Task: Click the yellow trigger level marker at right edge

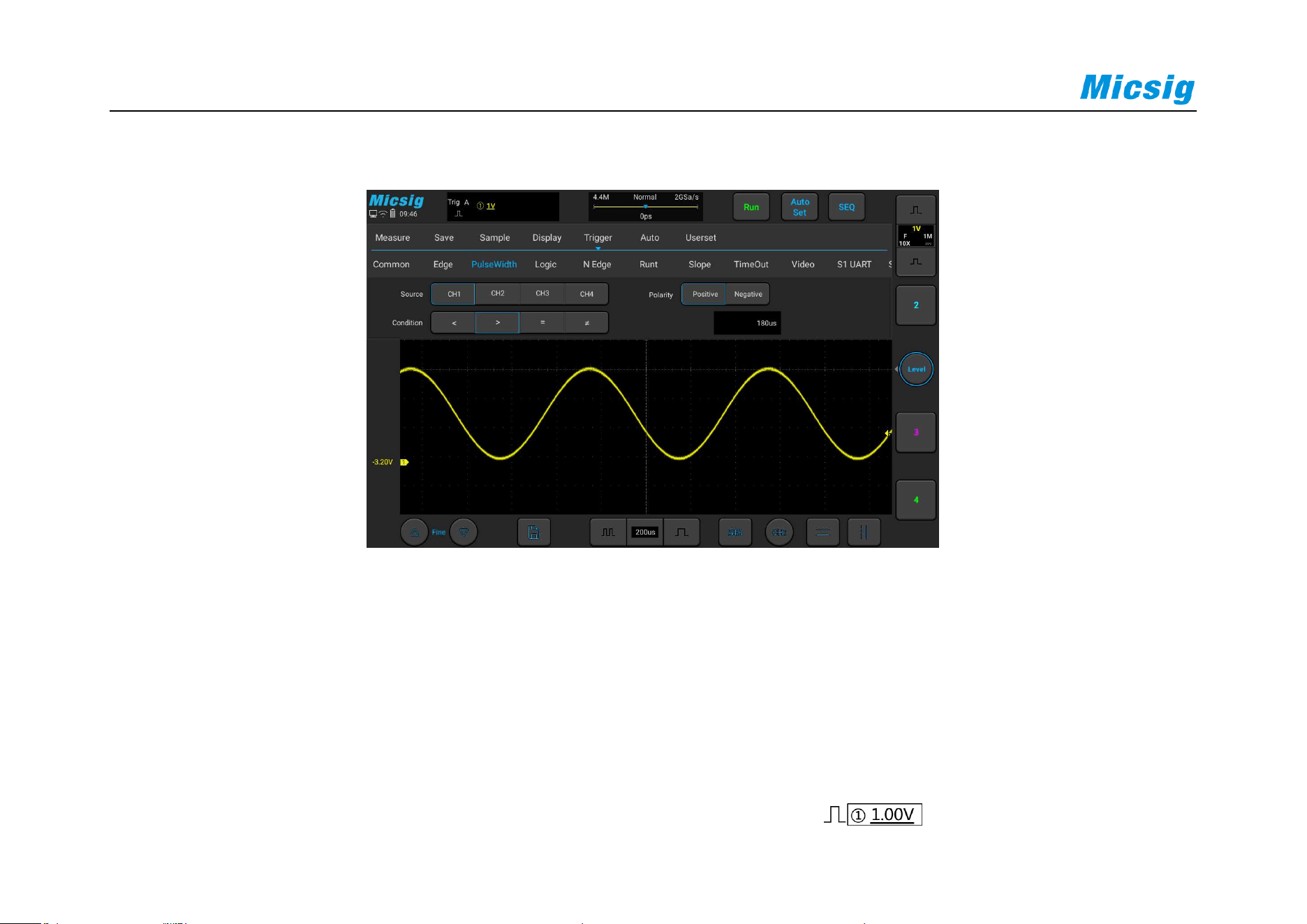Action: 888,433
